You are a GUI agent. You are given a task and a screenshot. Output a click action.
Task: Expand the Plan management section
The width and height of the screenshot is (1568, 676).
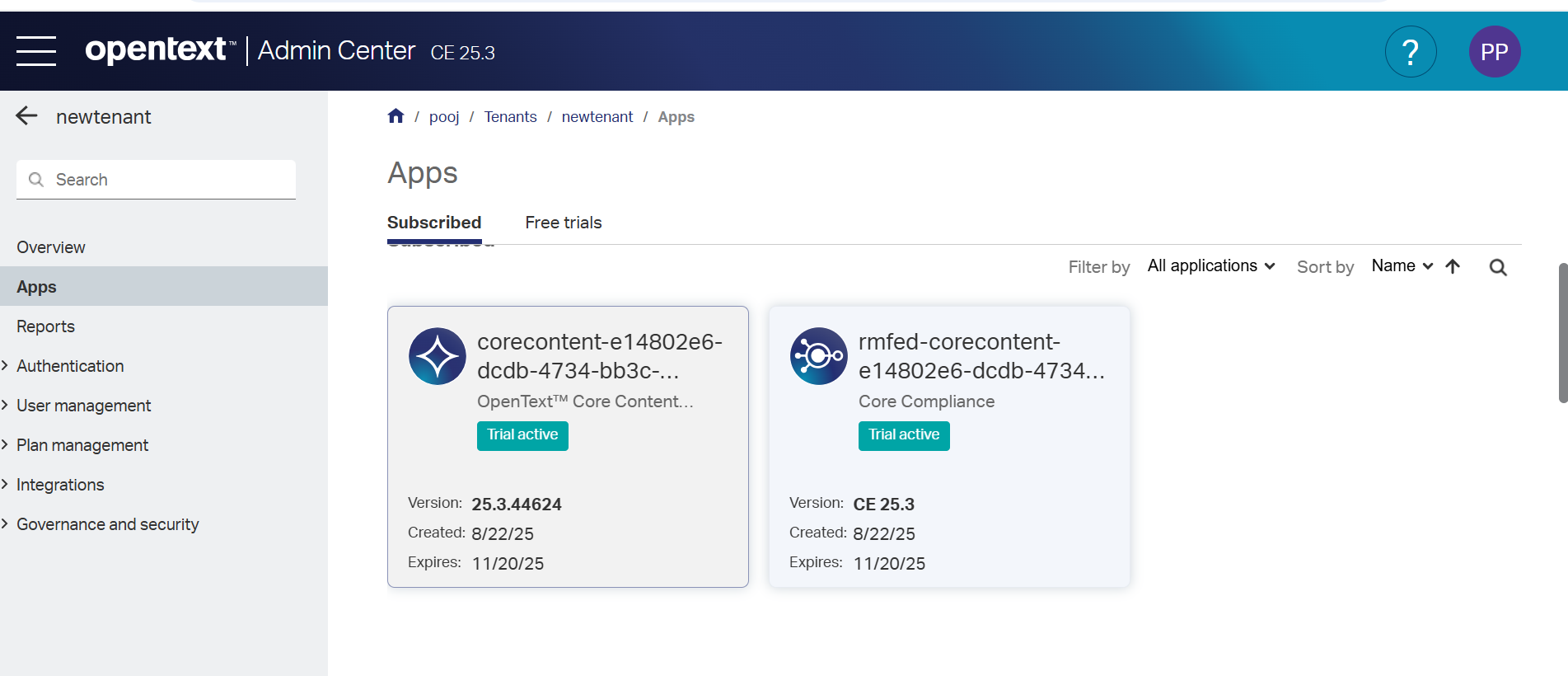[82, 445]
